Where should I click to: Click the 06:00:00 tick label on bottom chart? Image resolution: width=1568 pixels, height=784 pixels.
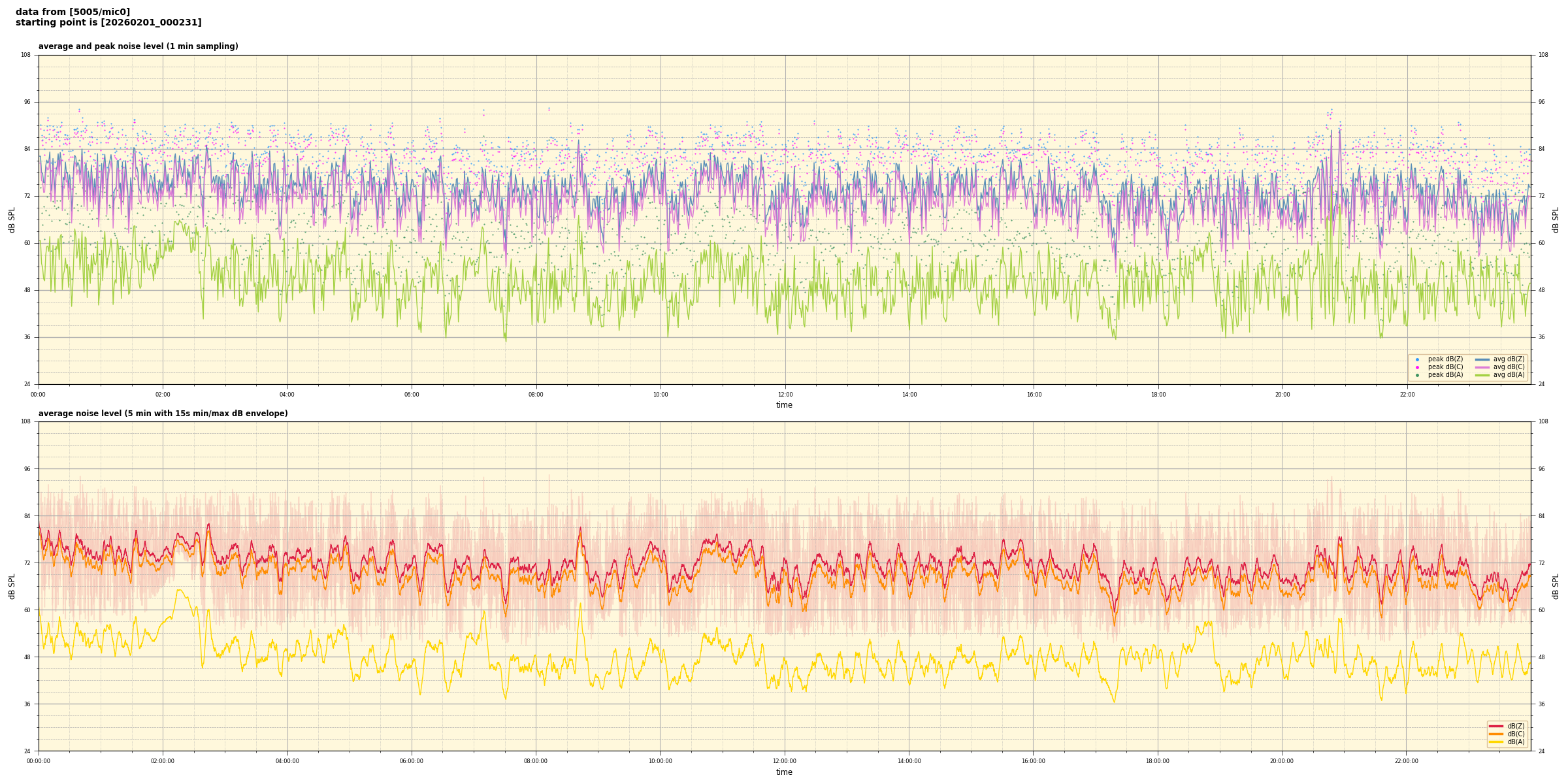point(412,761)
